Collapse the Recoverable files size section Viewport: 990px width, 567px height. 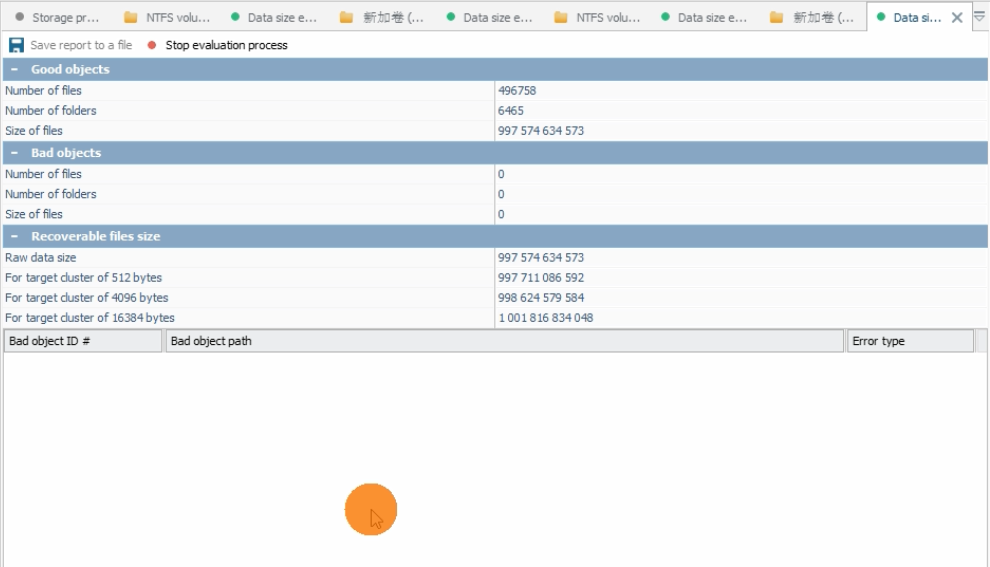pyautogui.click(x=14, y=236)
